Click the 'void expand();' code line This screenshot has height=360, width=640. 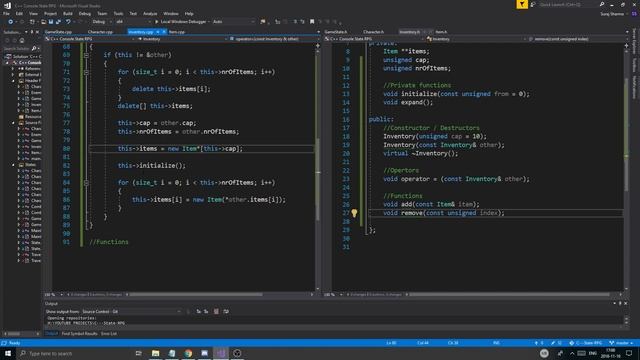point(408,102)
